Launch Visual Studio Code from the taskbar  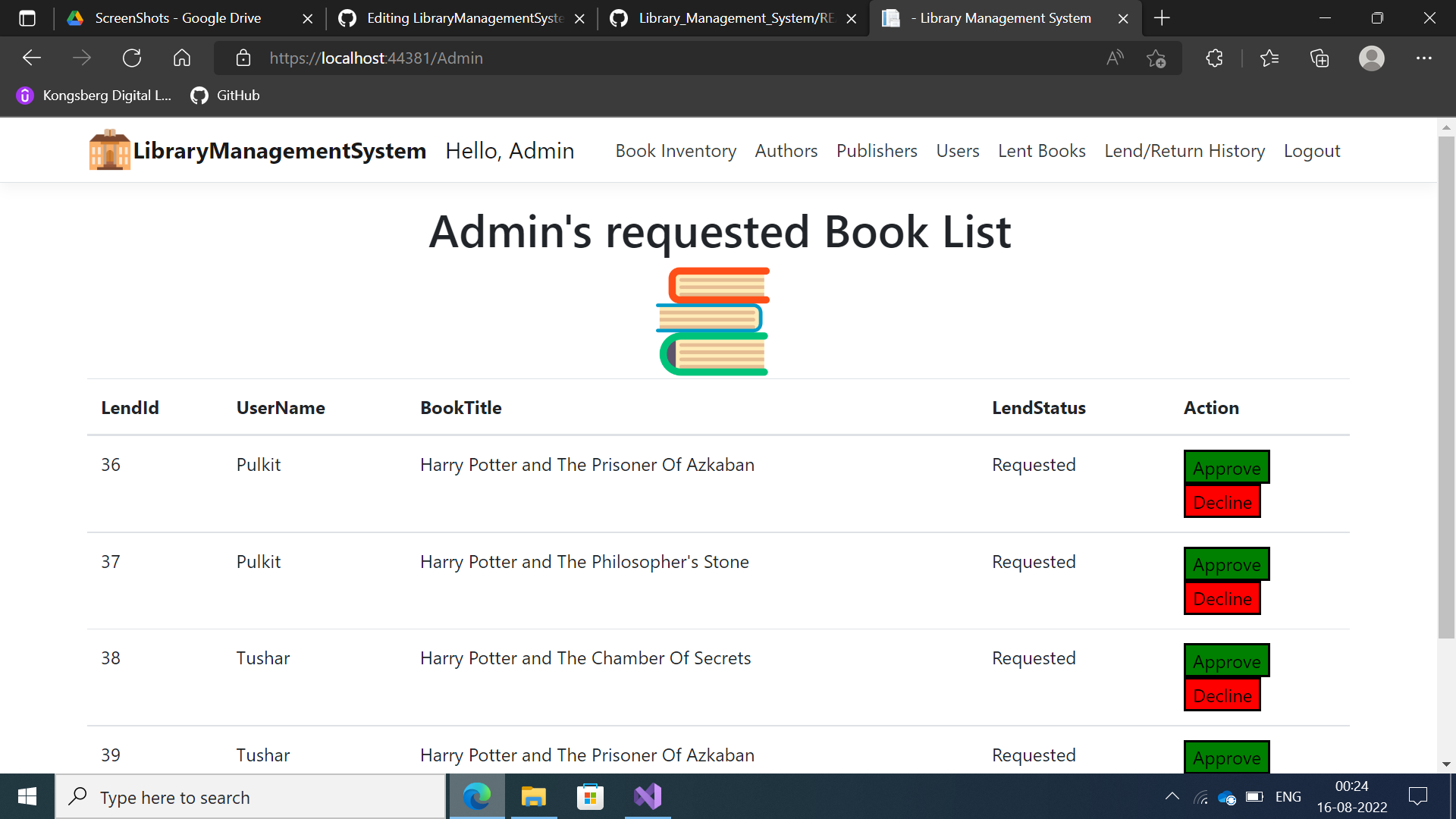tap(647, 796)
